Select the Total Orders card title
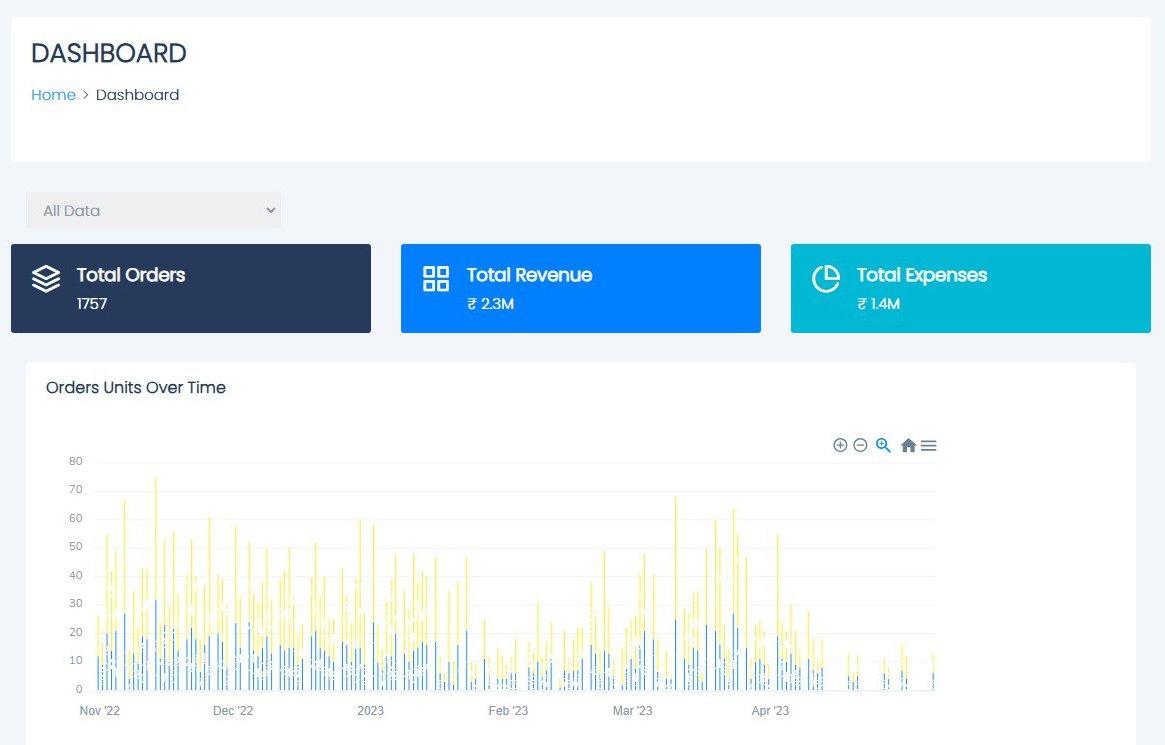The image size is (1165, 745). pos(131,275)
